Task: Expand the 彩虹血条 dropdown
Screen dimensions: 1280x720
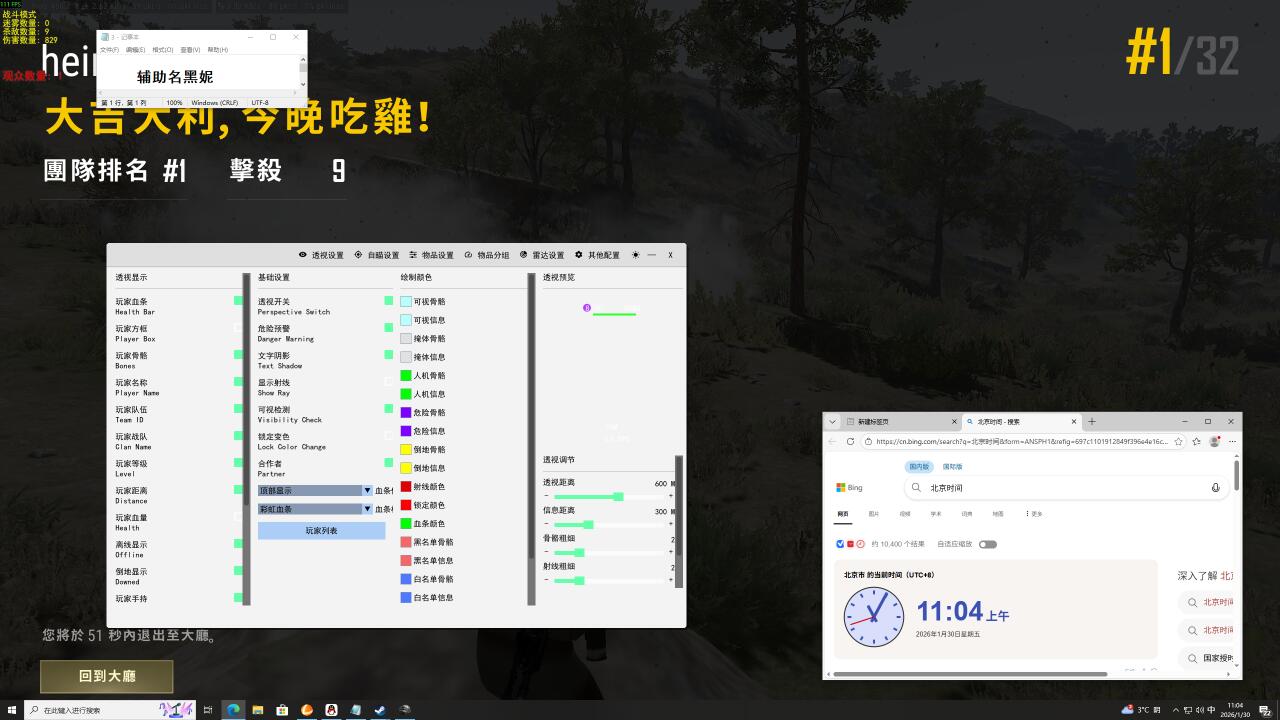Action: [367, 509]
